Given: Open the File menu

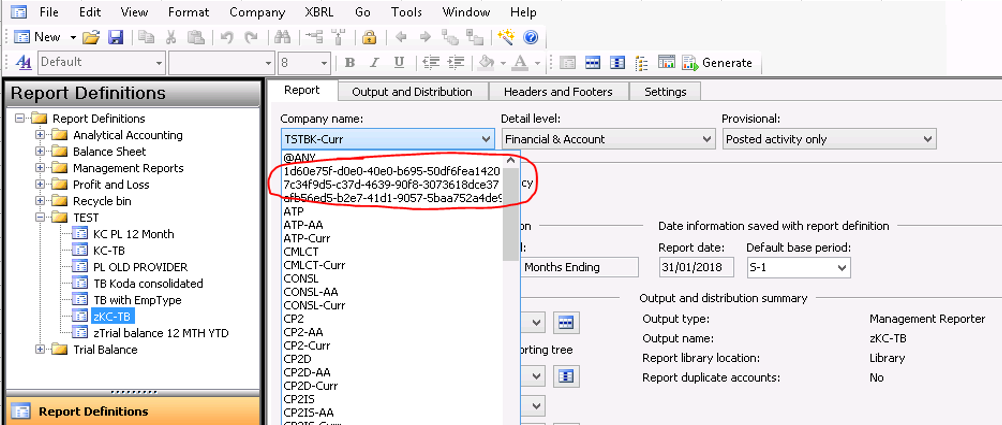Looking at the screenshot, I should tap(49, 12).
